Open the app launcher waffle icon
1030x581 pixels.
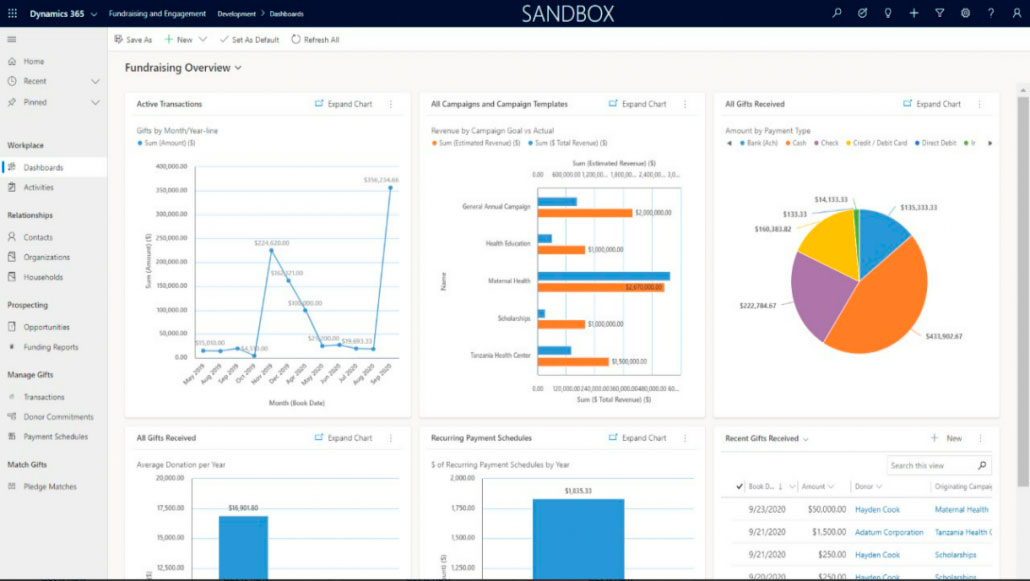[x=12, y=13]
